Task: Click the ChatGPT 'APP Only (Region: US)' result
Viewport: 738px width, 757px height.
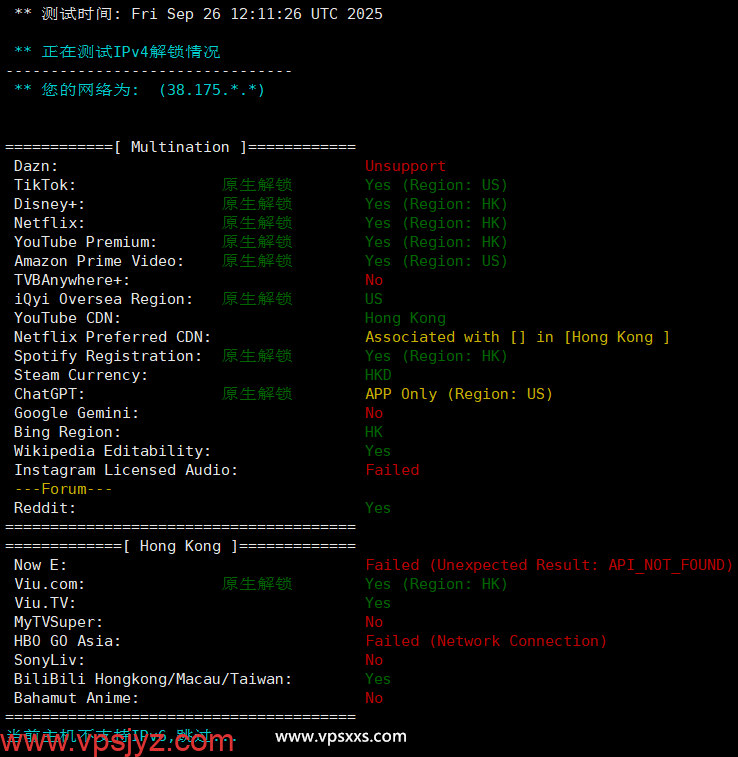Action: coord(459,394)
